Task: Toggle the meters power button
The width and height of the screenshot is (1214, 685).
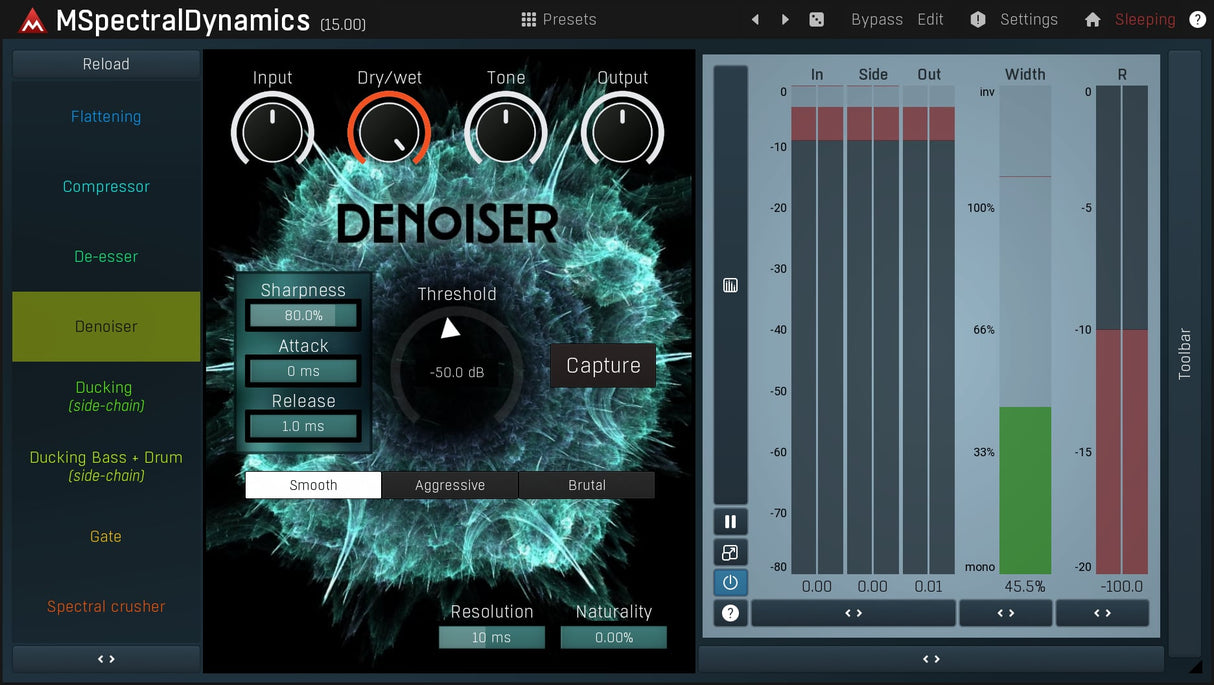Action: point(730,582)
